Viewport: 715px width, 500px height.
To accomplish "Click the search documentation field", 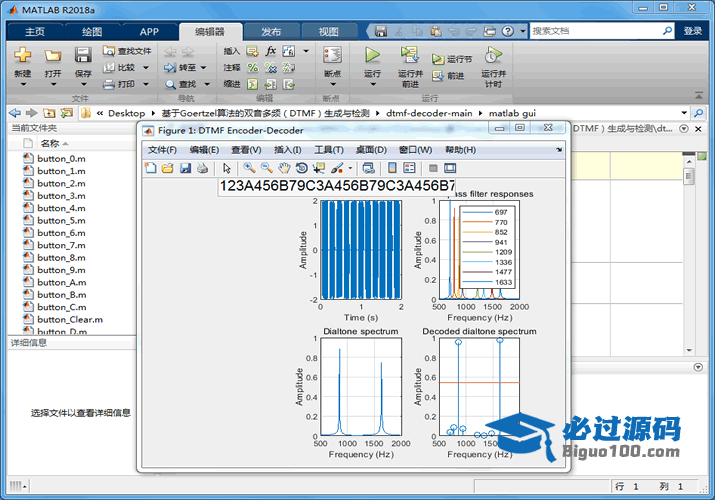I will point(596,31).
